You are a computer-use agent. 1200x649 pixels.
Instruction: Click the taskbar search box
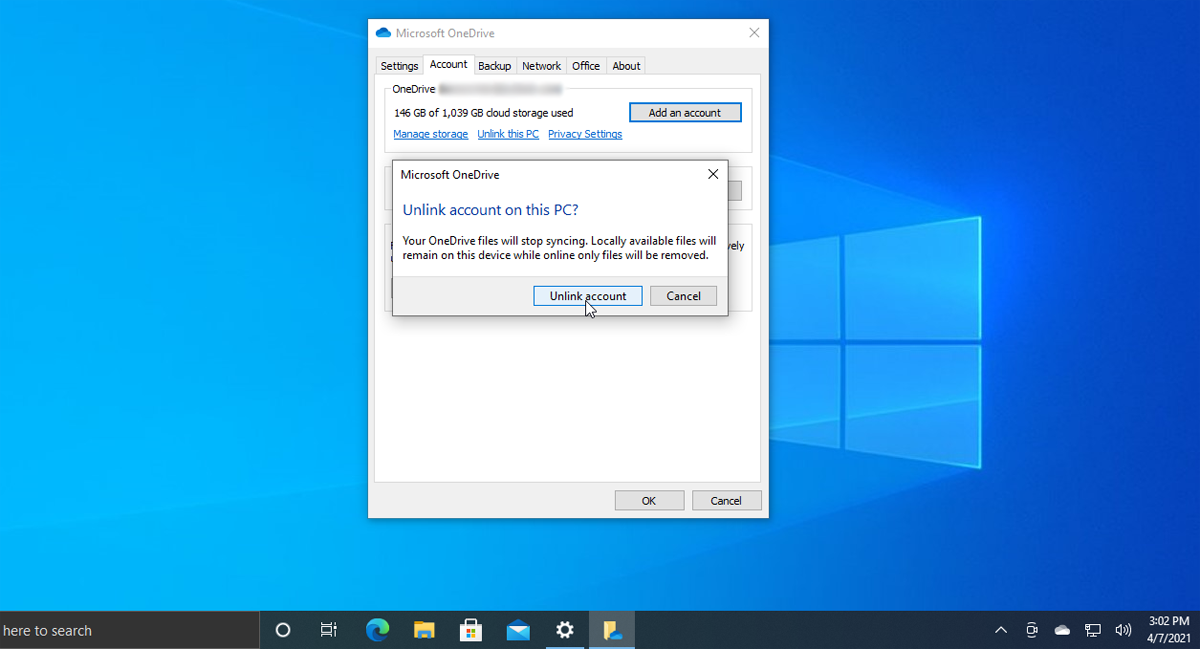pos(130,630)
